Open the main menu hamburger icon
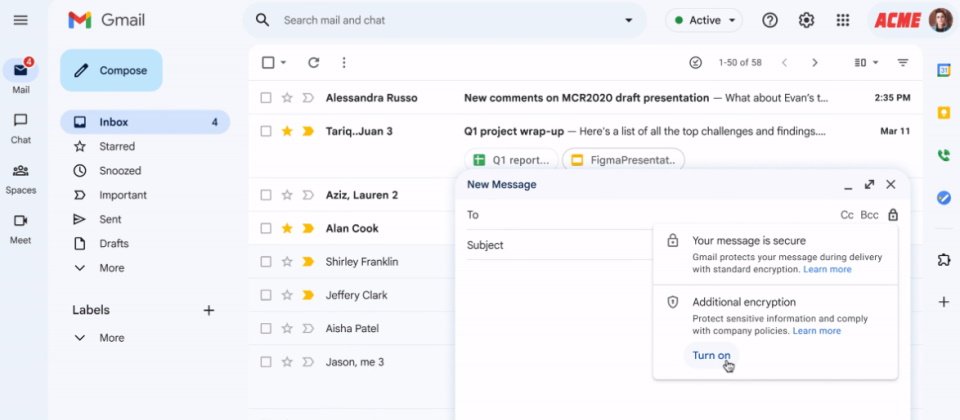Screen dimensions: 960x420 coord(21,20)
